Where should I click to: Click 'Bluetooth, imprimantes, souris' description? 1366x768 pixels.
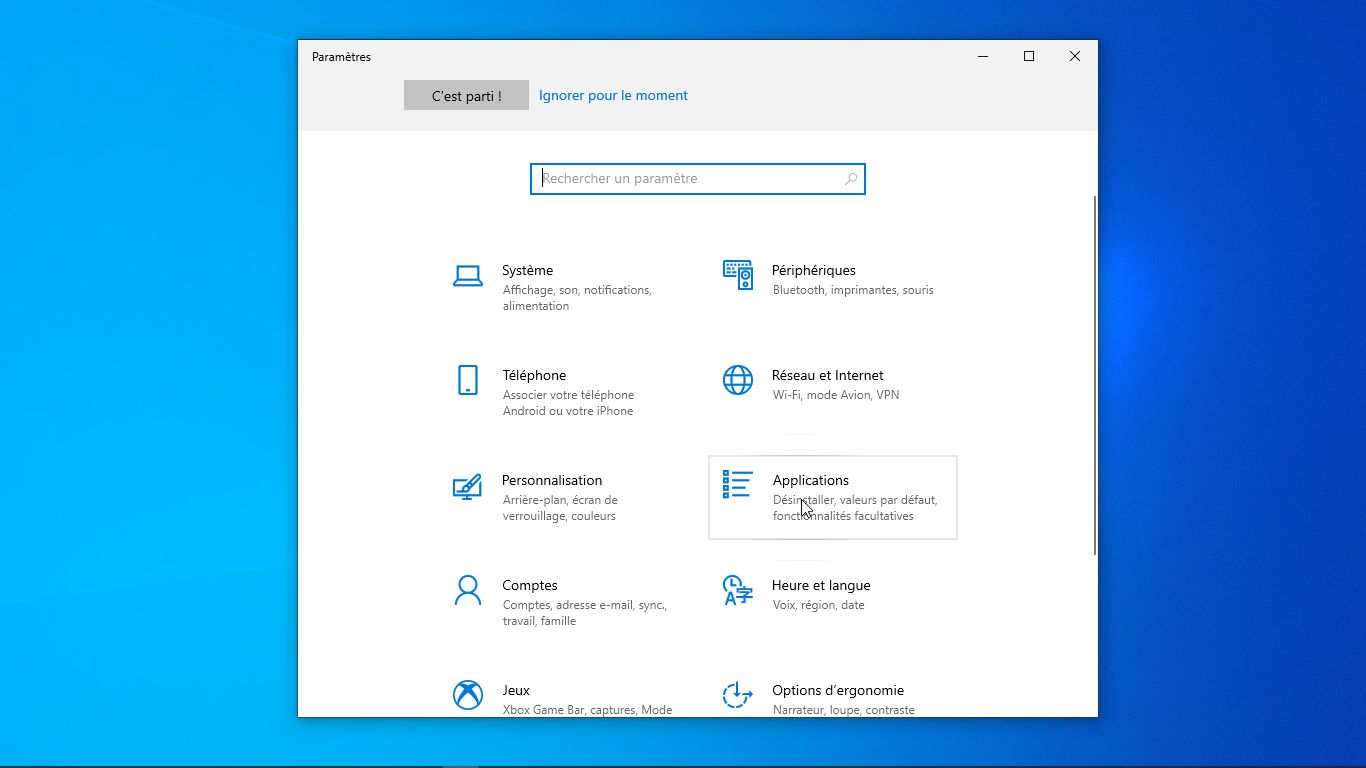click(x=853, y=290)
